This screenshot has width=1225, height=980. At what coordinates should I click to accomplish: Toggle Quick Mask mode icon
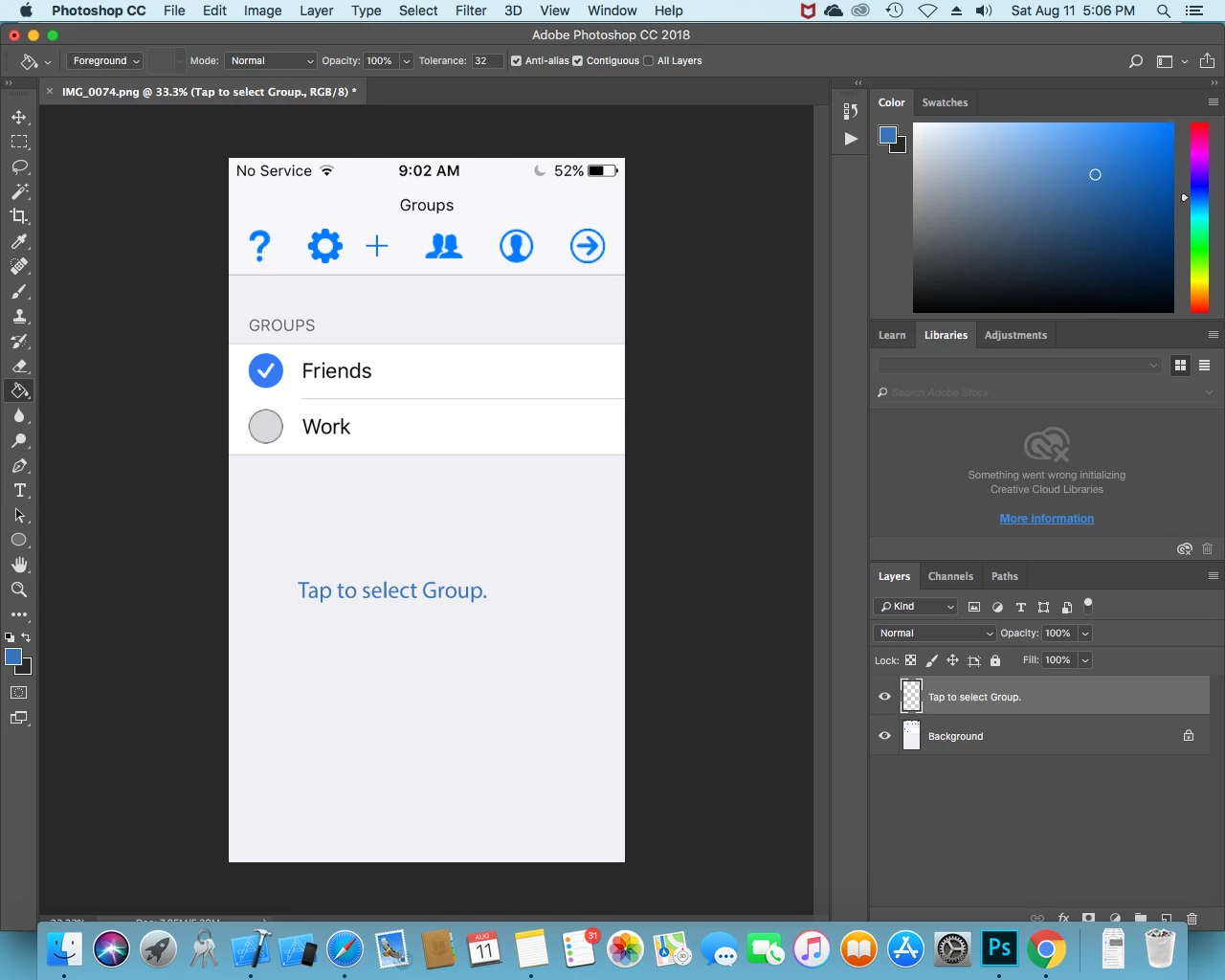19,693
